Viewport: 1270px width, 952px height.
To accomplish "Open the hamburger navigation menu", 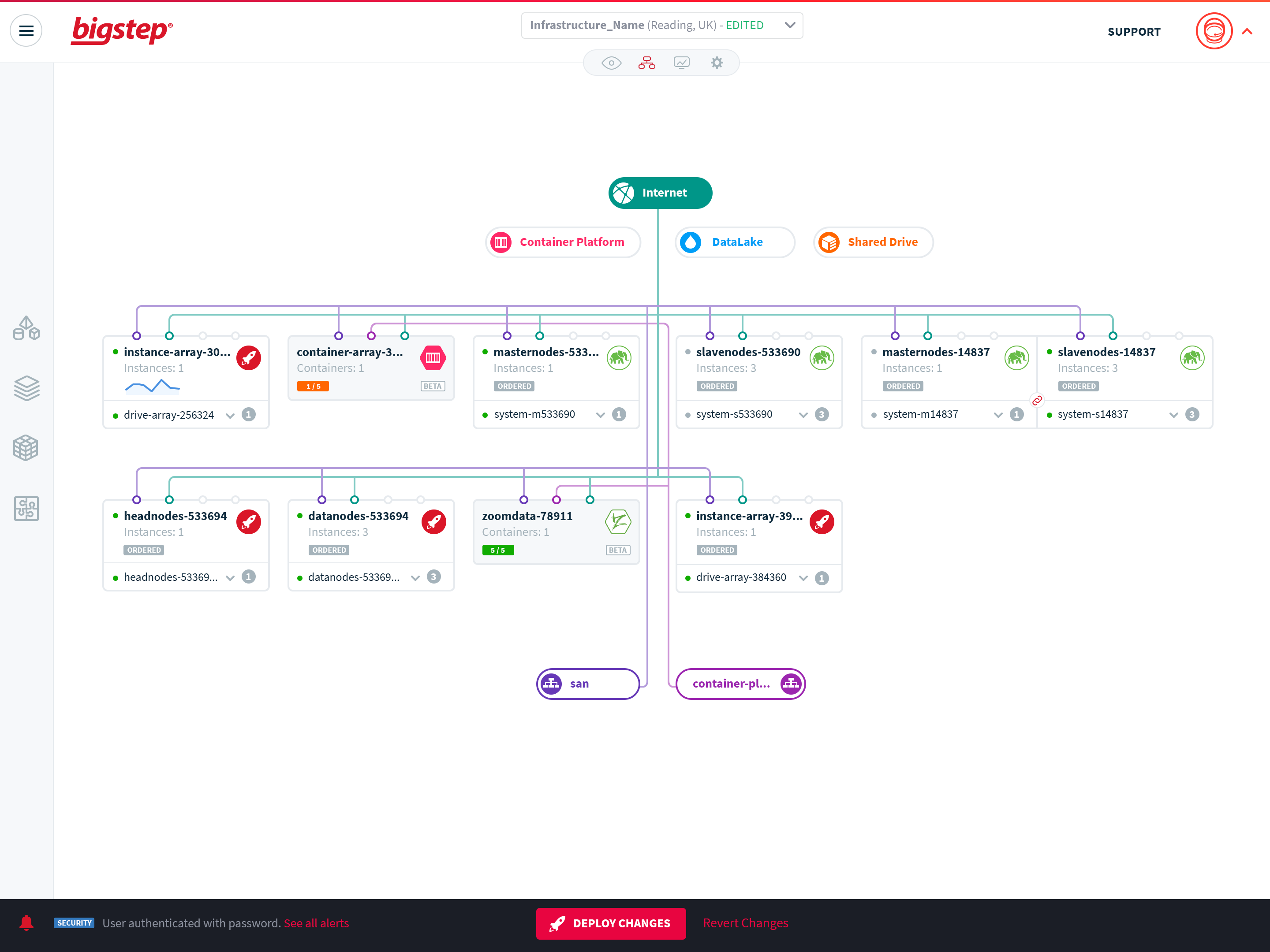I will (x=26, y=30).
